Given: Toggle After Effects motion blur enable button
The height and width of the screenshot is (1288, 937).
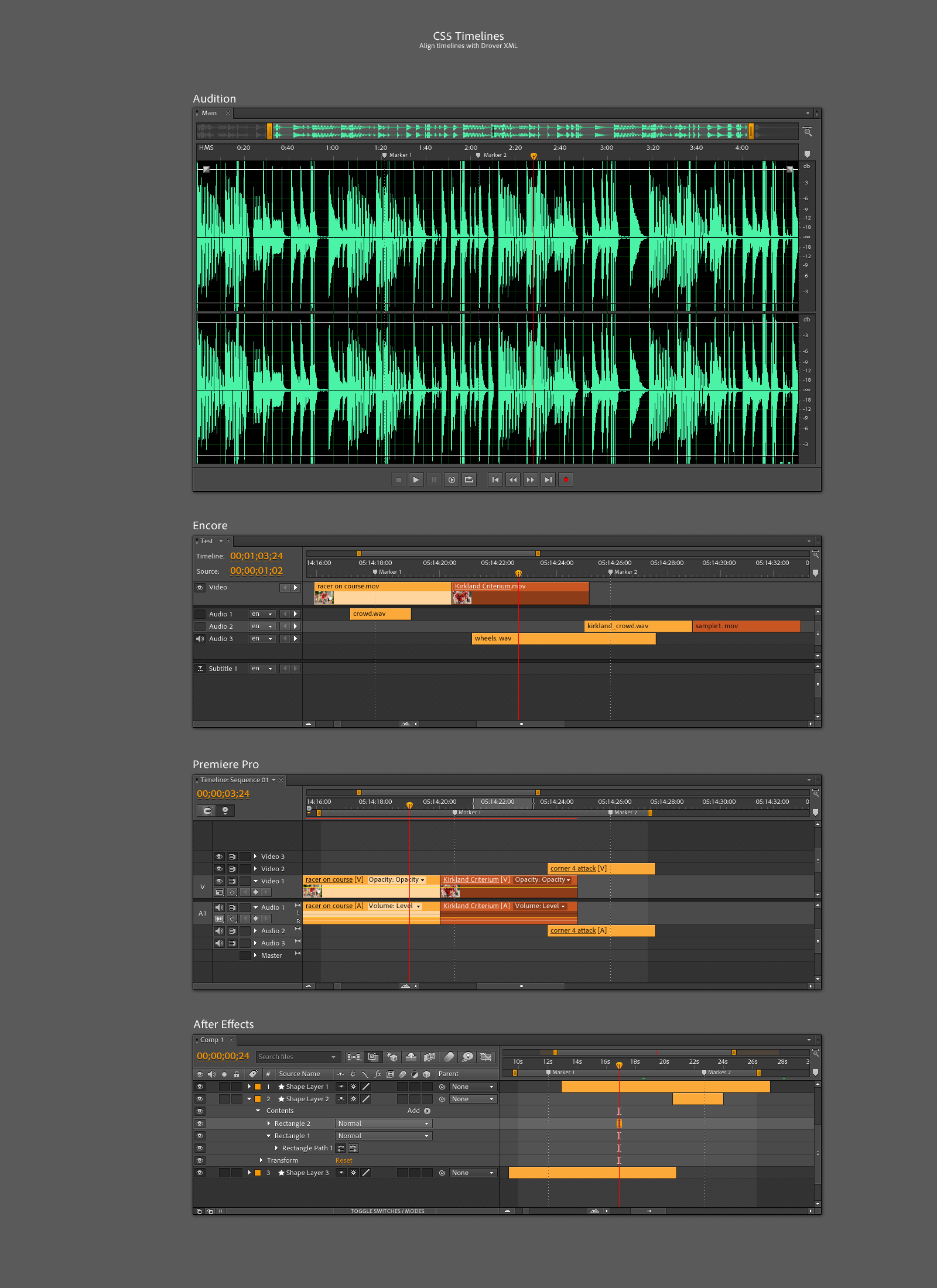Looking at the screenshot, I should point(449,1057).
